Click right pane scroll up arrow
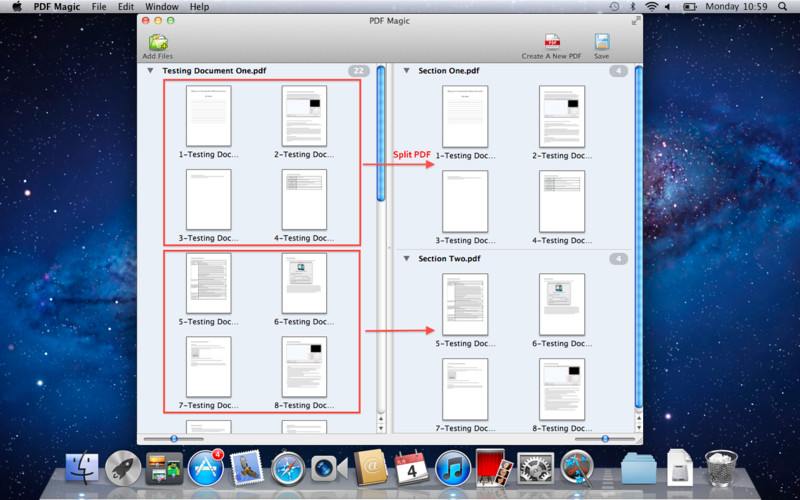 [x=639, y=418]
